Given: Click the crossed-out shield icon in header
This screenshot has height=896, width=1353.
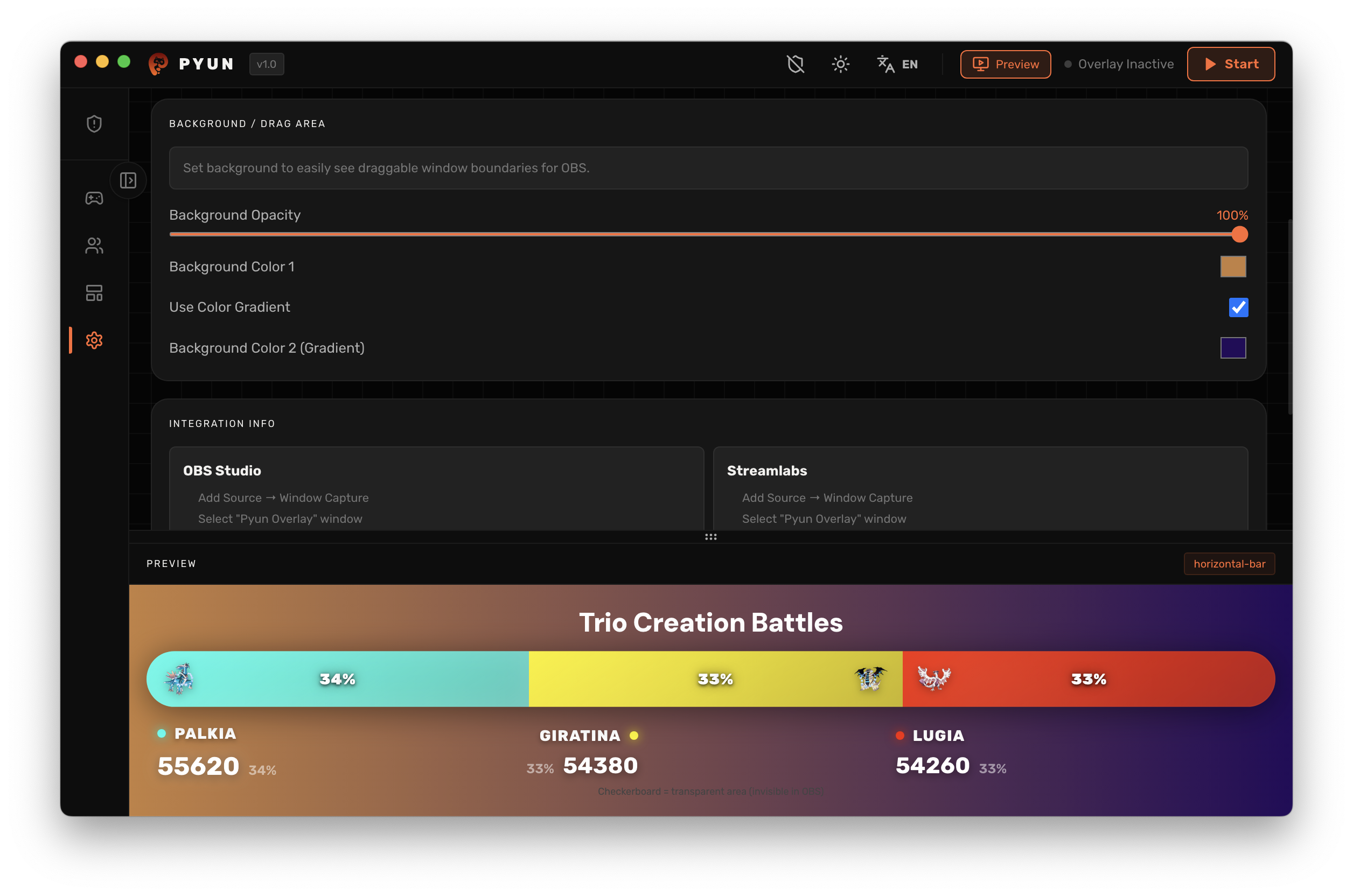Looking at the screenshot, I should pos(795,64).
